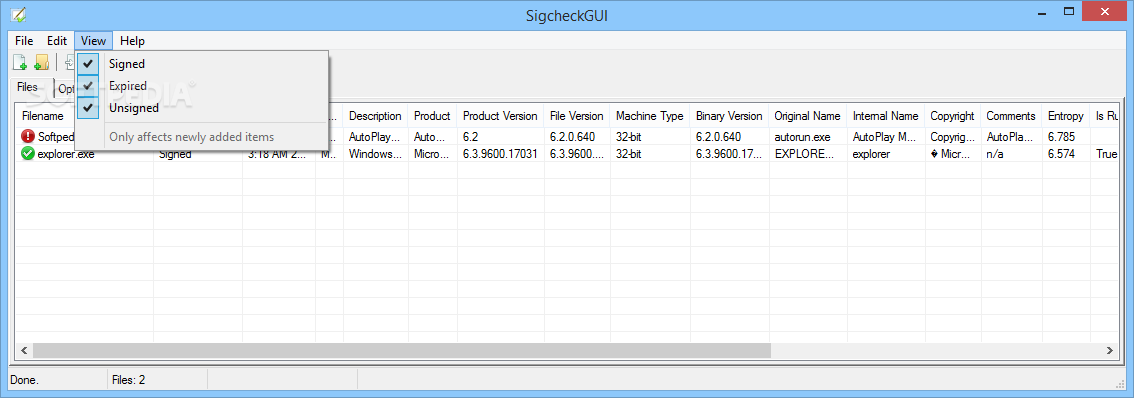Click the horizontal scrollbar thumb
The height and width of the screenshot is (398, 1134).
tap(401, 350)
